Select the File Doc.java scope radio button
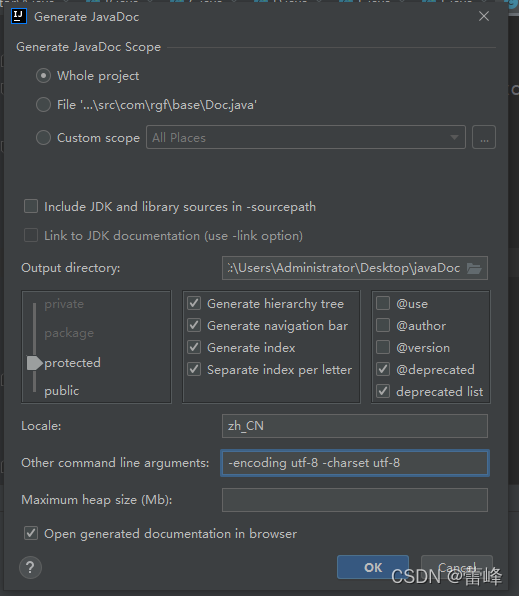The image size is (519, 596). [x=43, y=105]
